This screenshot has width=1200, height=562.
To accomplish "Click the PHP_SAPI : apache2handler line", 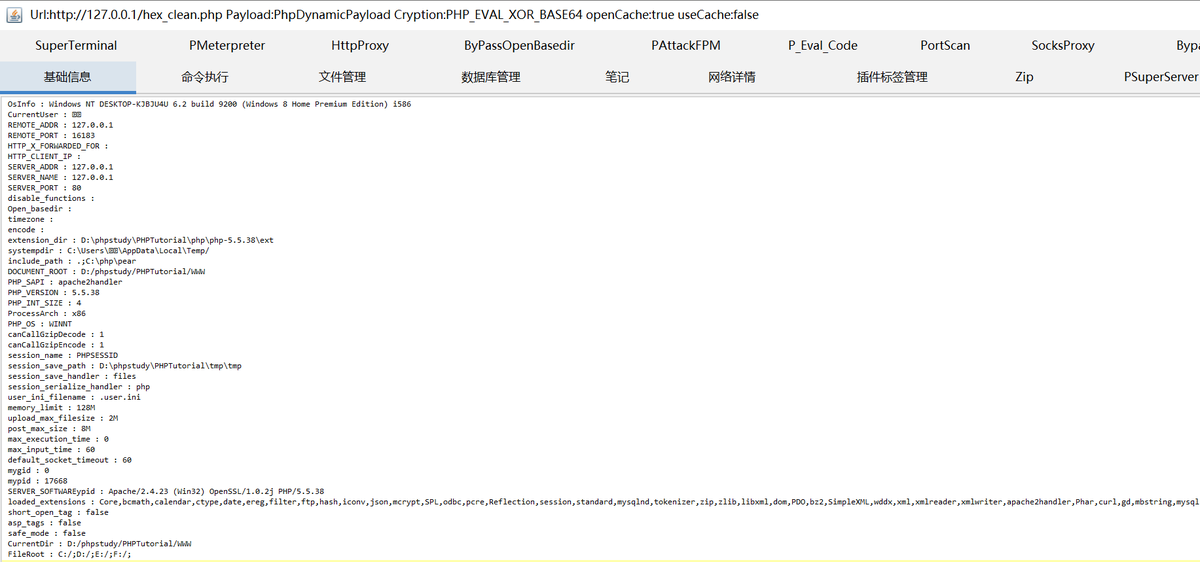I will [65, 282].
